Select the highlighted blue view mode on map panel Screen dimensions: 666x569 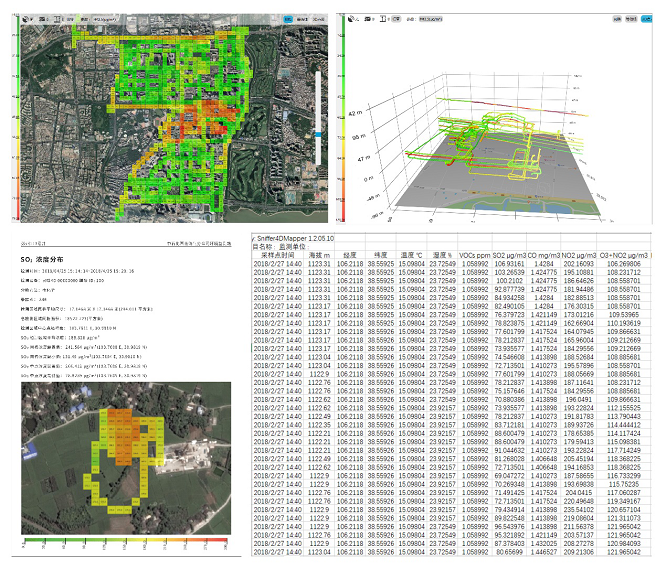pyautogui.click(x=288, y=20)
